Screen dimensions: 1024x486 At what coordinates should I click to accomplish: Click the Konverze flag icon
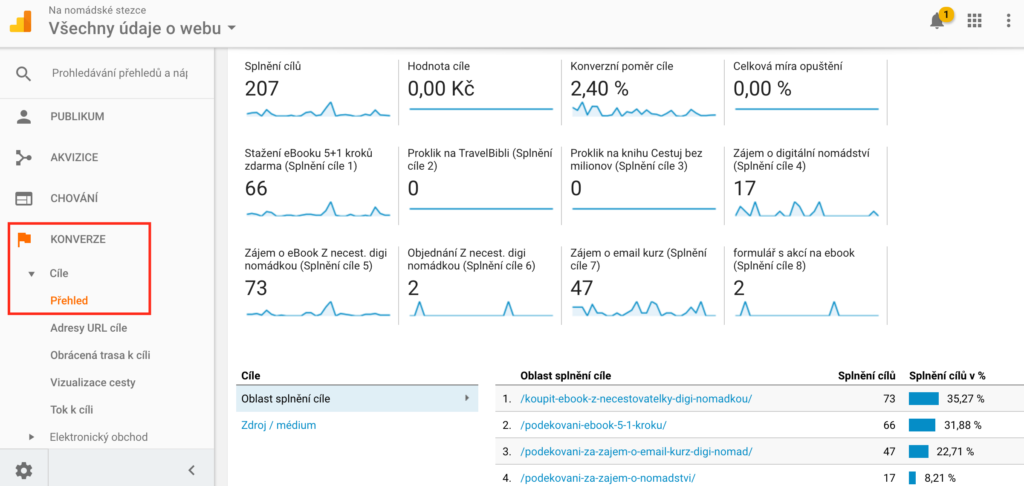tap(24, 239)
